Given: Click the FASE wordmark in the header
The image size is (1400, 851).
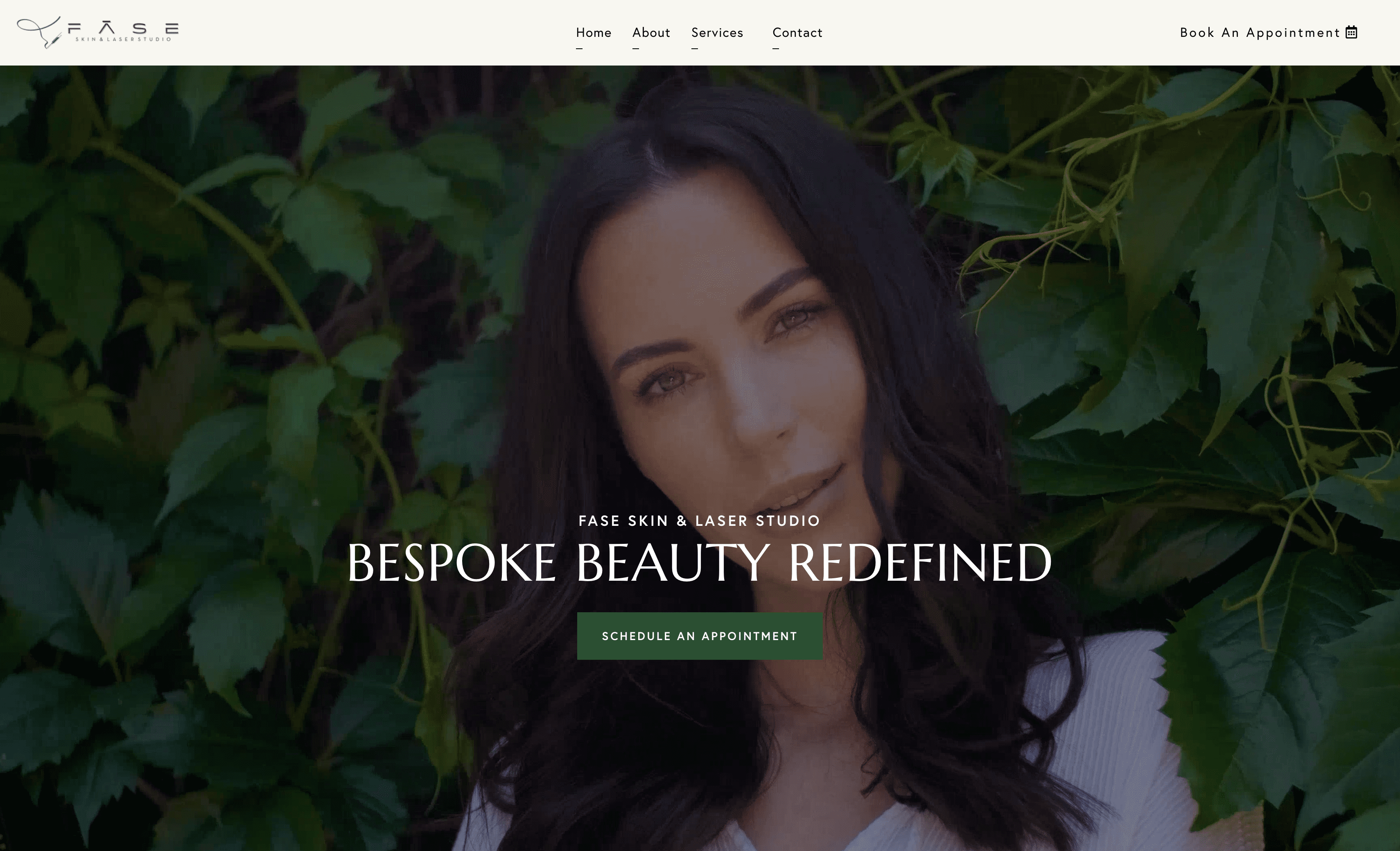Looking at the screenshot, I should 123,28.
